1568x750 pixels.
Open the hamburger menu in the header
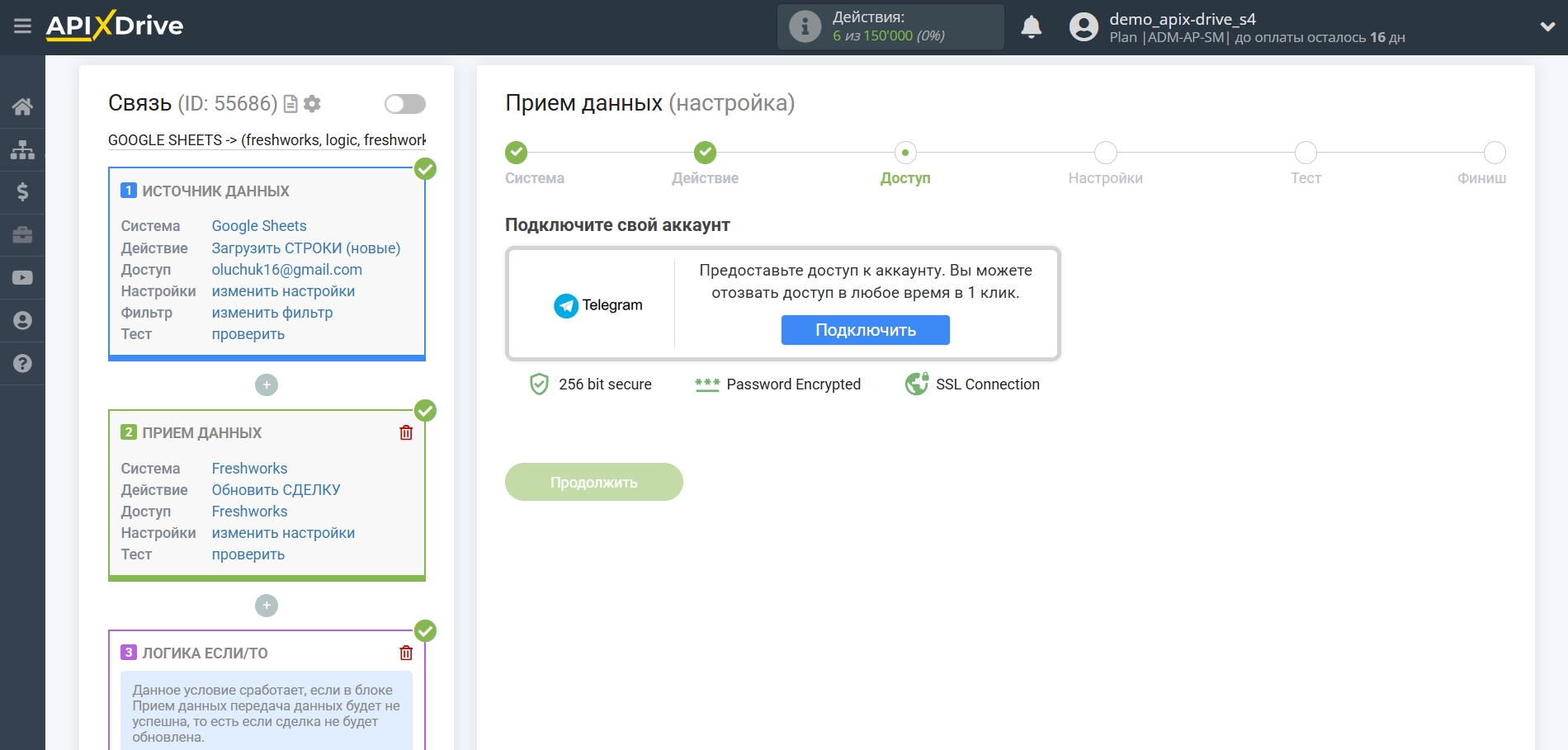point(22,26)
